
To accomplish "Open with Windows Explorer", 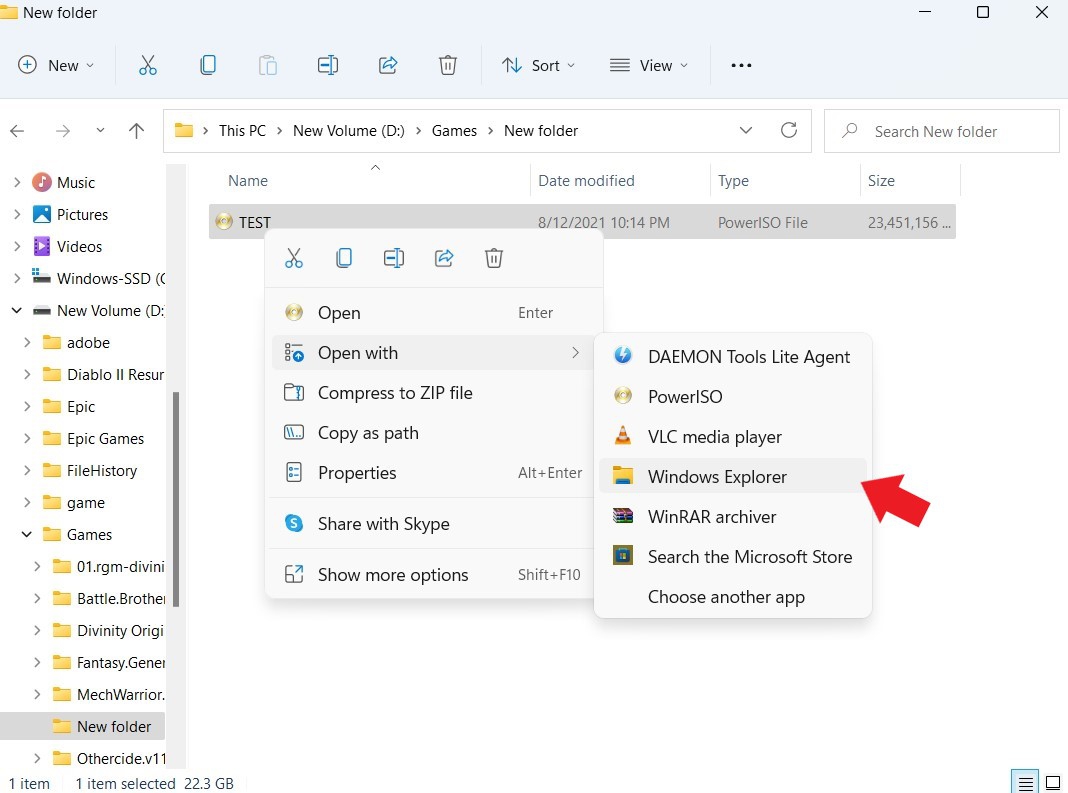I will (733, 476).
